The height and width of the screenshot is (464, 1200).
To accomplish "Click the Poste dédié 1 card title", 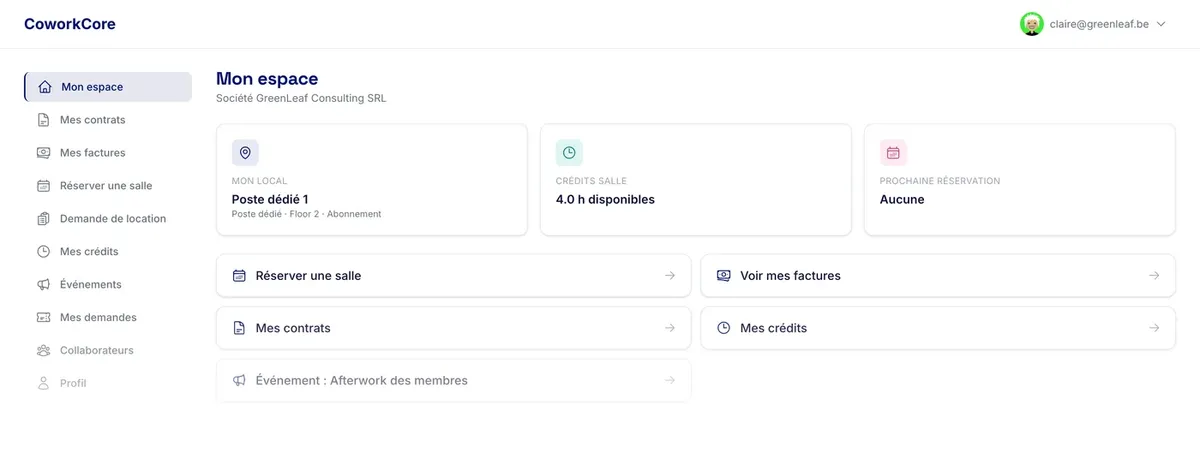I will [270, 199].
